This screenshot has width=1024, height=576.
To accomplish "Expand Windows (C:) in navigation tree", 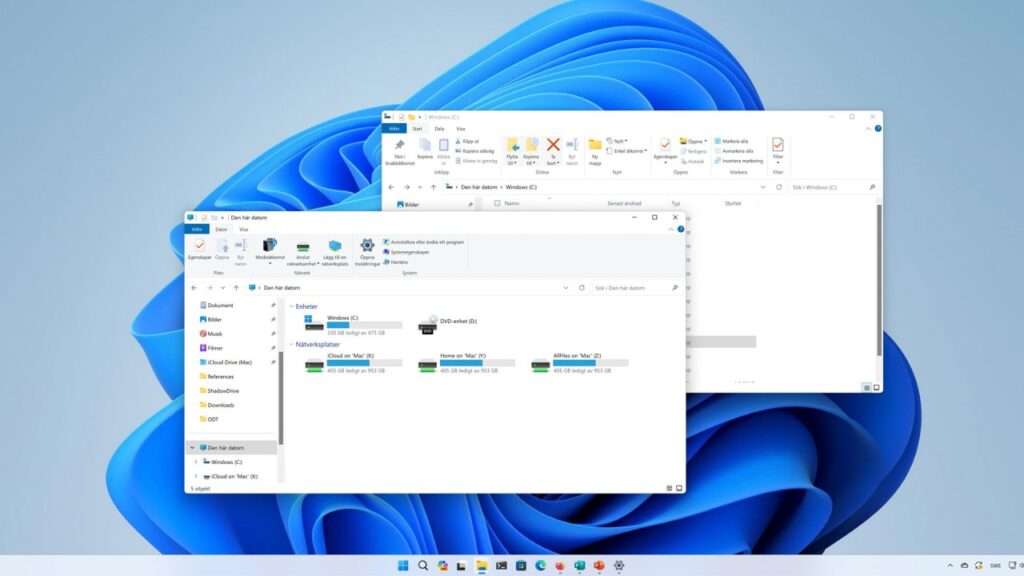I will tap(196, 462).
